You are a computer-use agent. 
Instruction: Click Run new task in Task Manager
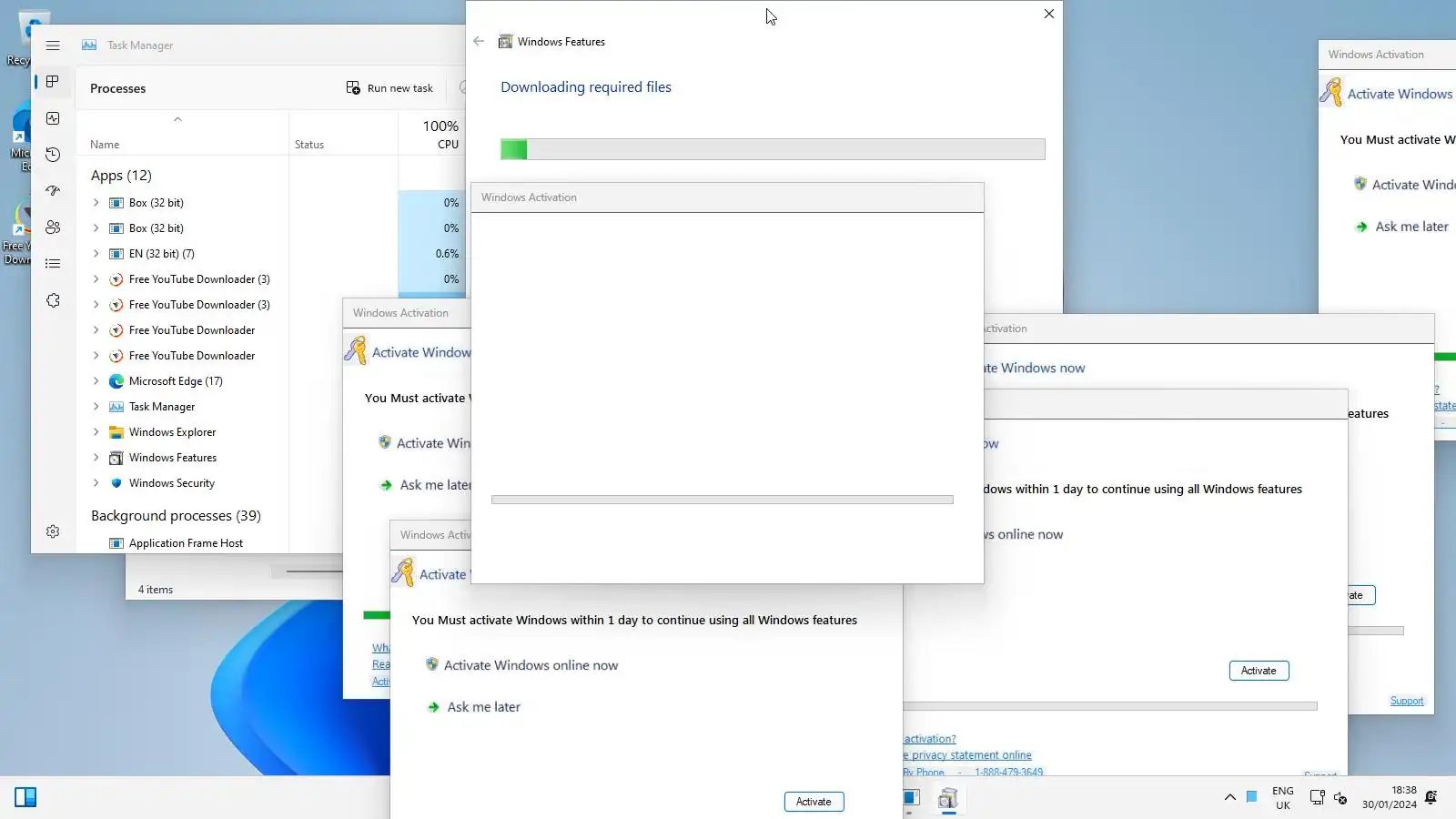389,88
